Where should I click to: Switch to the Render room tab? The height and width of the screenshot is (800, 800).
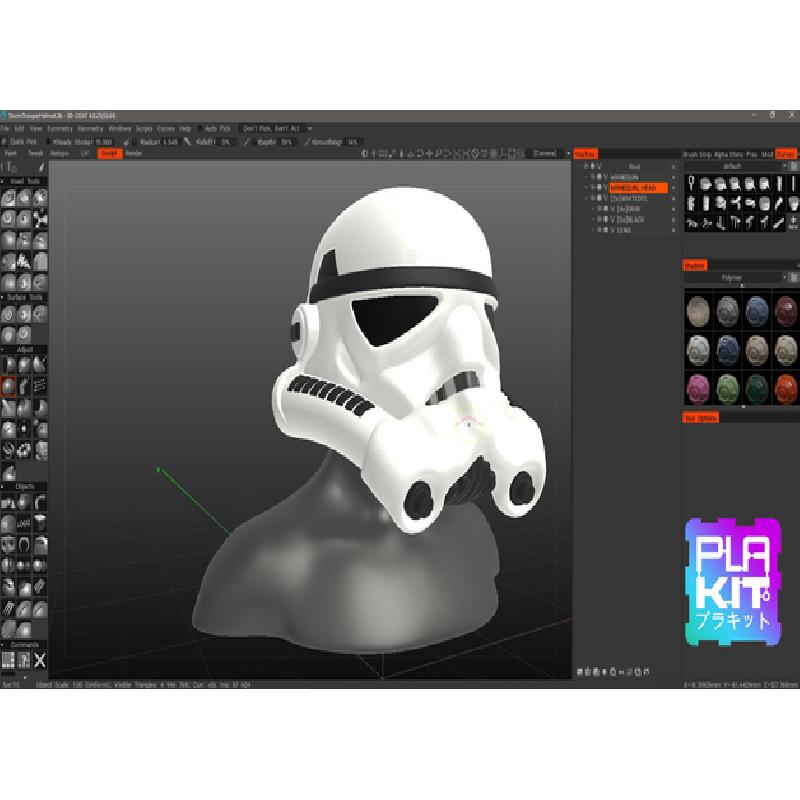click(x=134, y=153)
